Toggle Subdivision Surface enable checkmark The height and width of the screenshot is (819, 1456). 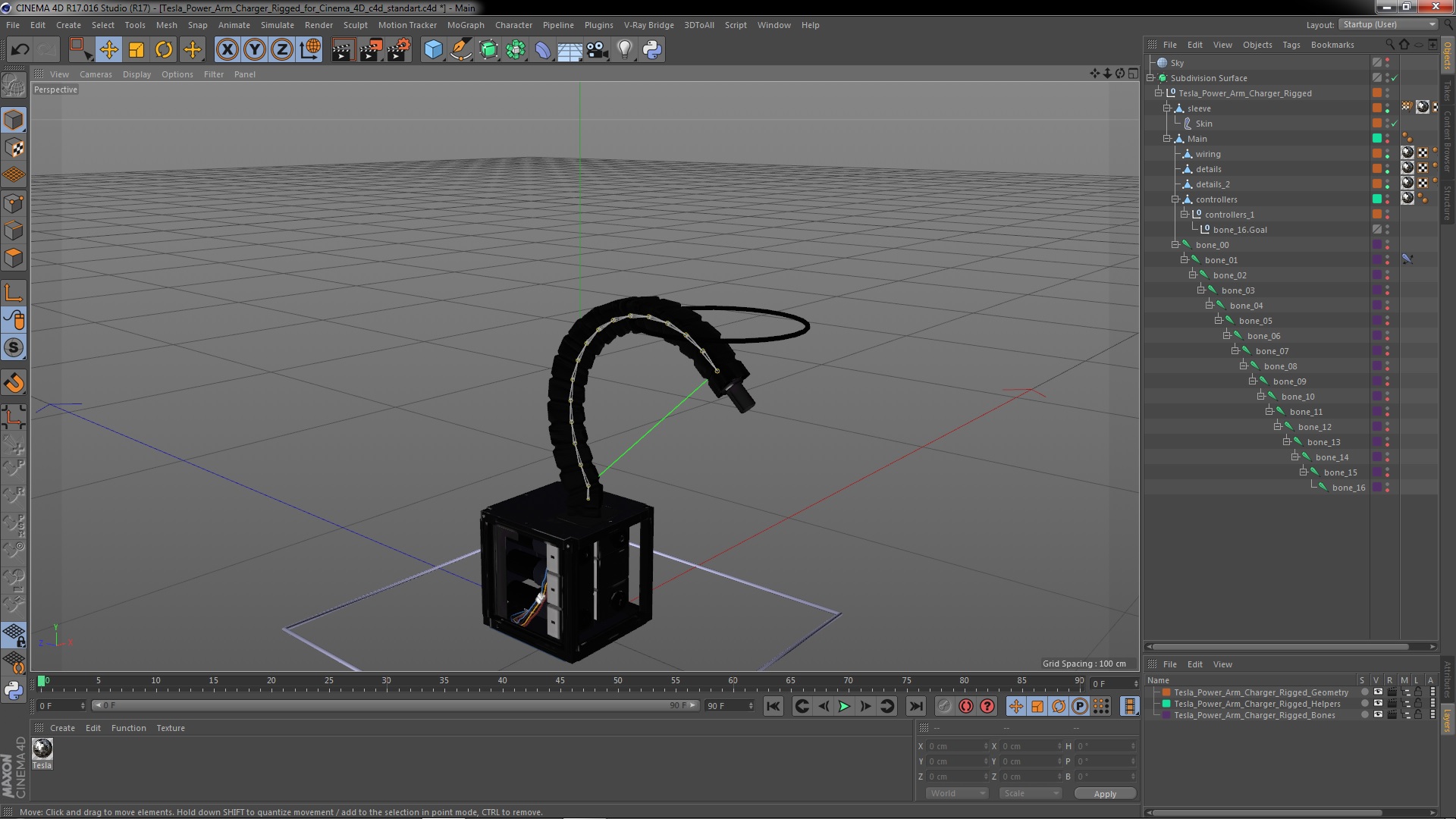[x=1395, y=78]
